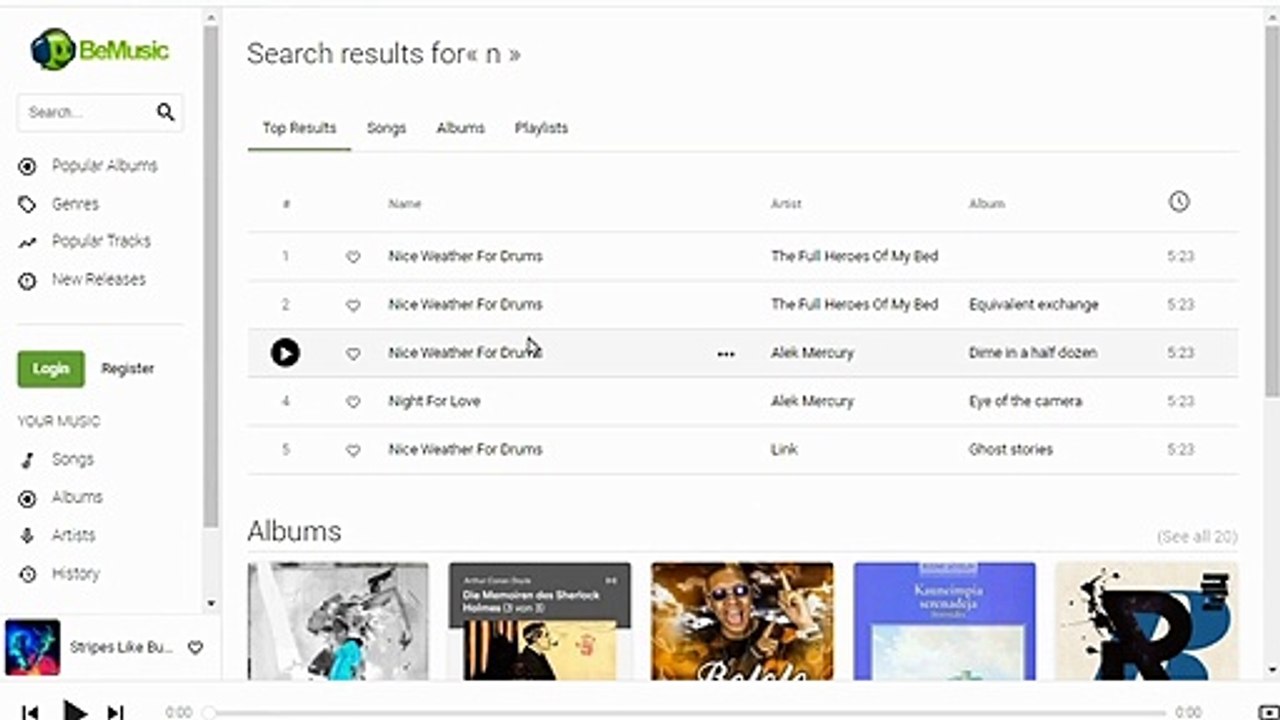Open Genres tag icon in sidebar

(27, 204)
